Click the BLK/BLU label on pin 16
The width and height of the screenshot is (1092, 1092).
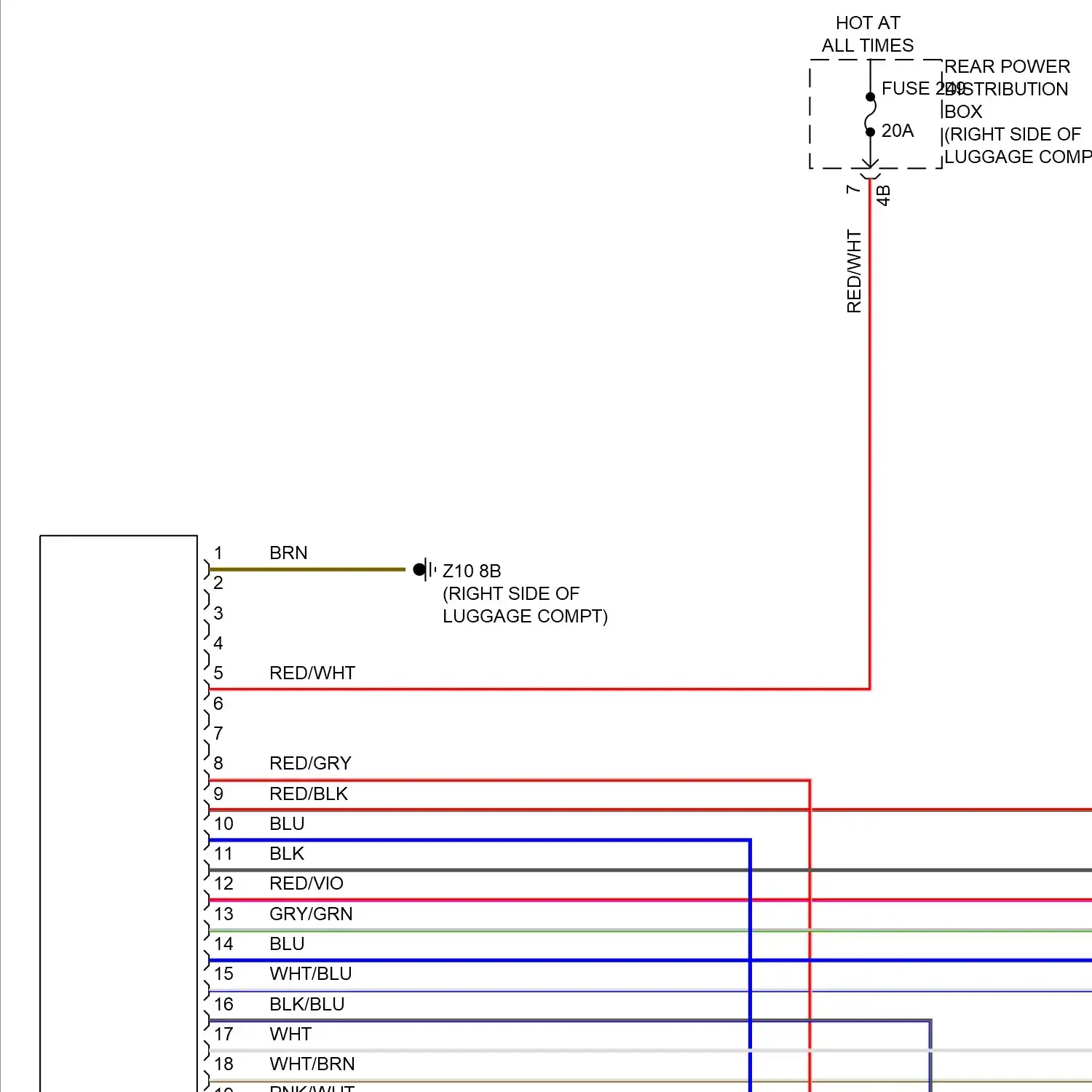(307, 1004)
